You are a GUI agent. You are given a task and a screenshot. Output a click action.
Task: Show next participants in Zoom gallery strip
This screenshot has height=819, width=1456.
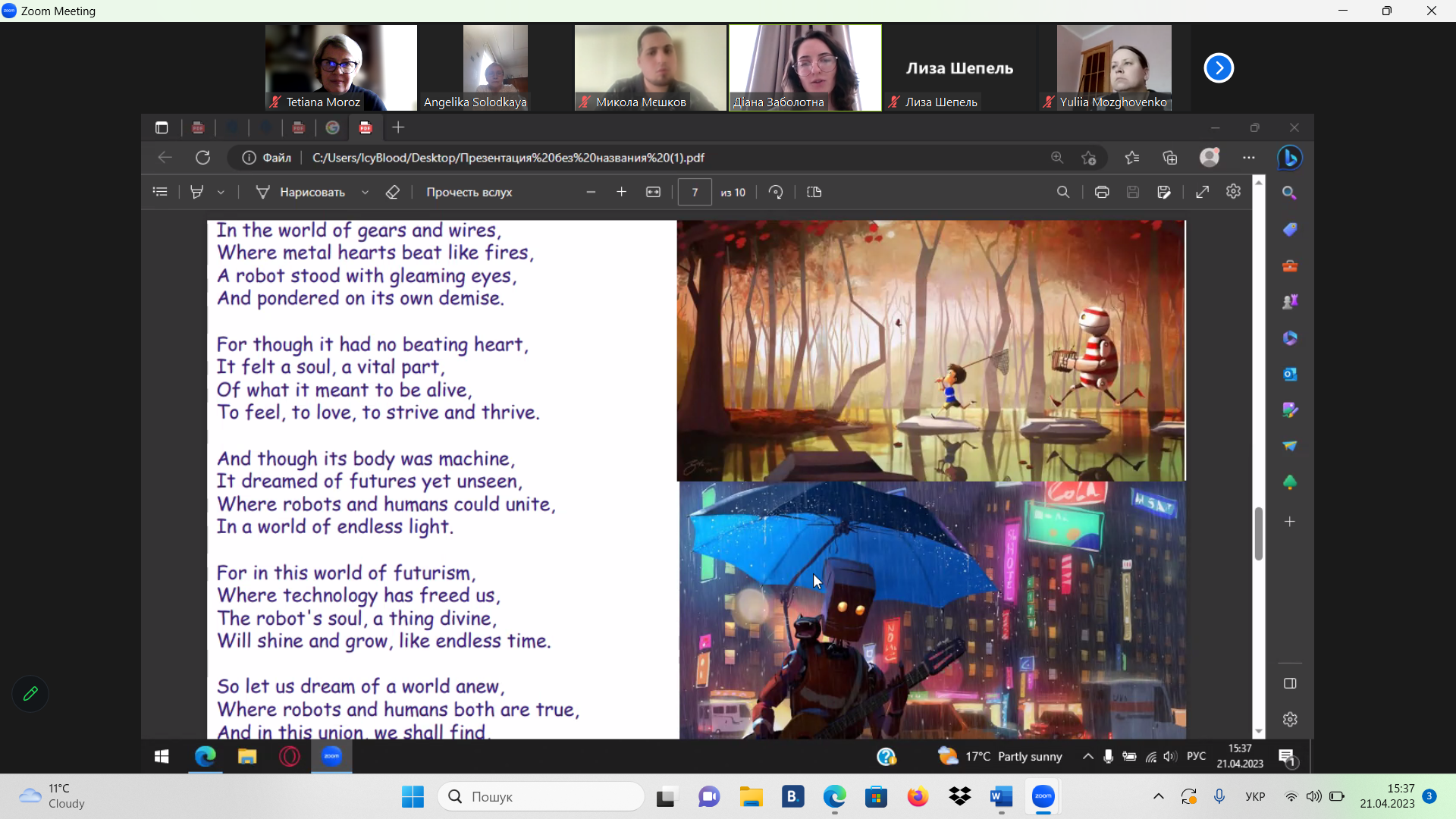(x=1219, y=67)
